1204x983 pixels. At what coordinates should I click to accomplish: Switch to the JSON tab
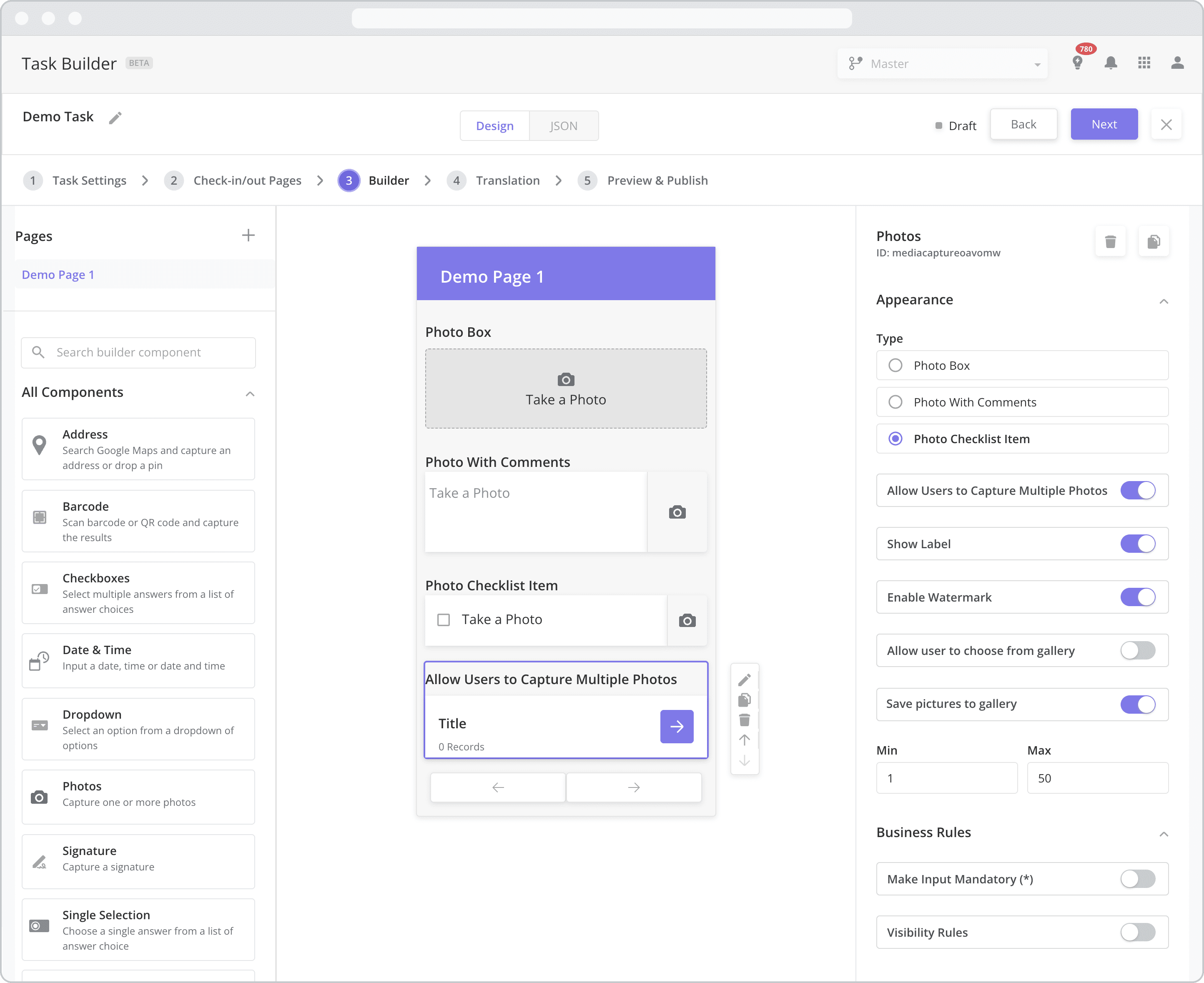[x=564, y=126]
